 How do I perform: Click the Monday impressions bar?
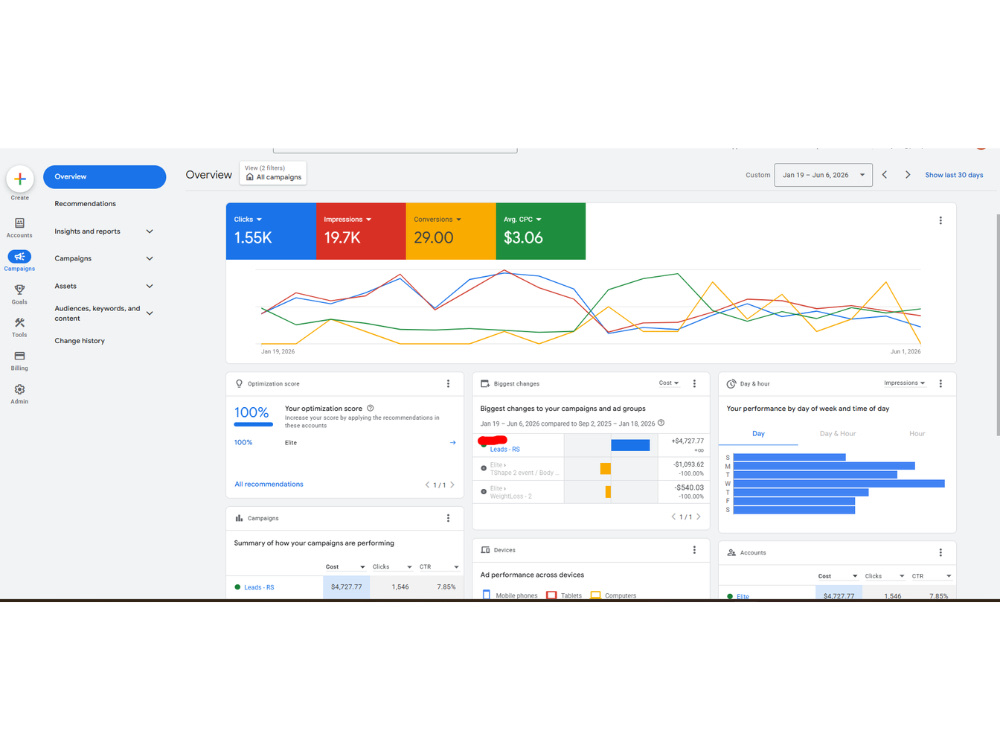(x=824, y=466)
